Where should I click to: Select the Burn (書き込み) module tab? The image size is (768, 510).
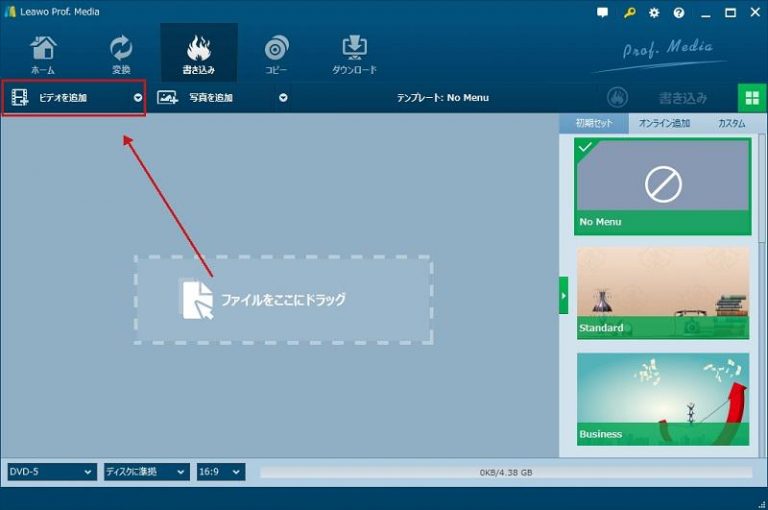(x=199, y=53)
